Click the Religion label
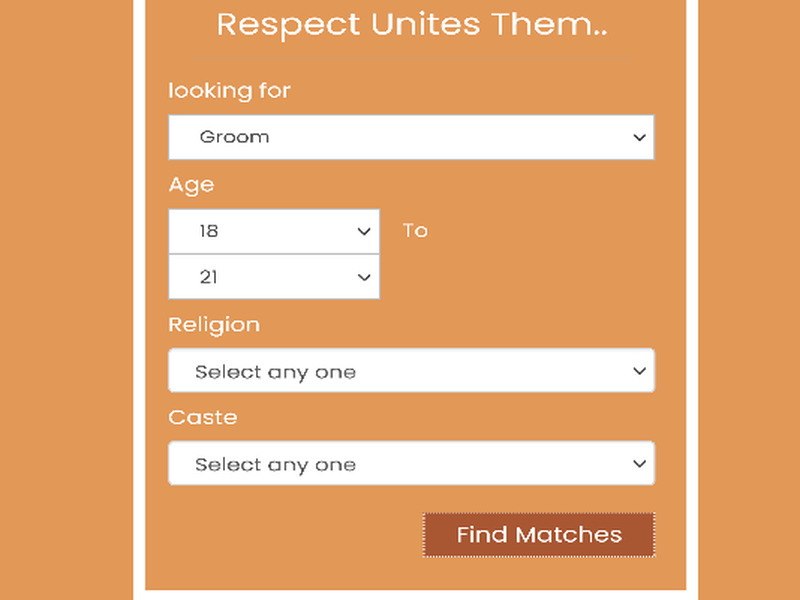 coord(214,324)
